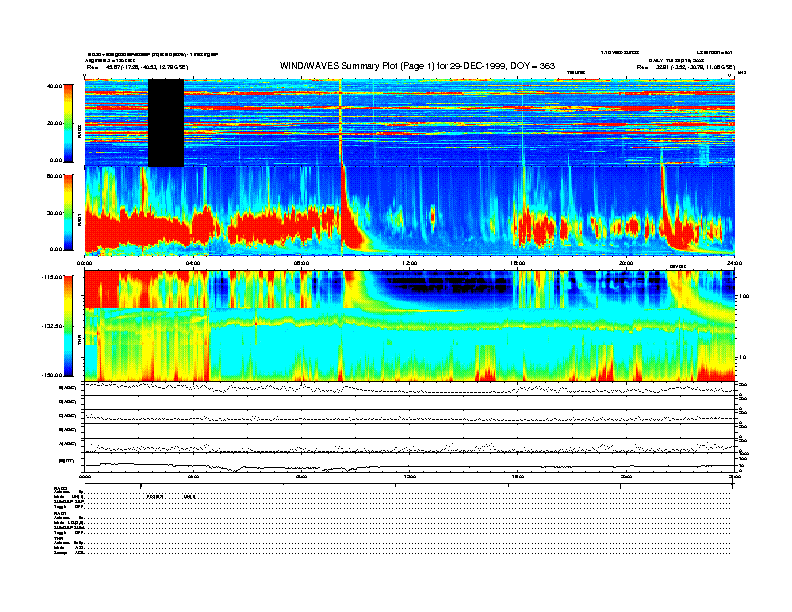792x612 pixels.
Task: Click the 24:00 time label below RAD1 panel
Action: 734,264
